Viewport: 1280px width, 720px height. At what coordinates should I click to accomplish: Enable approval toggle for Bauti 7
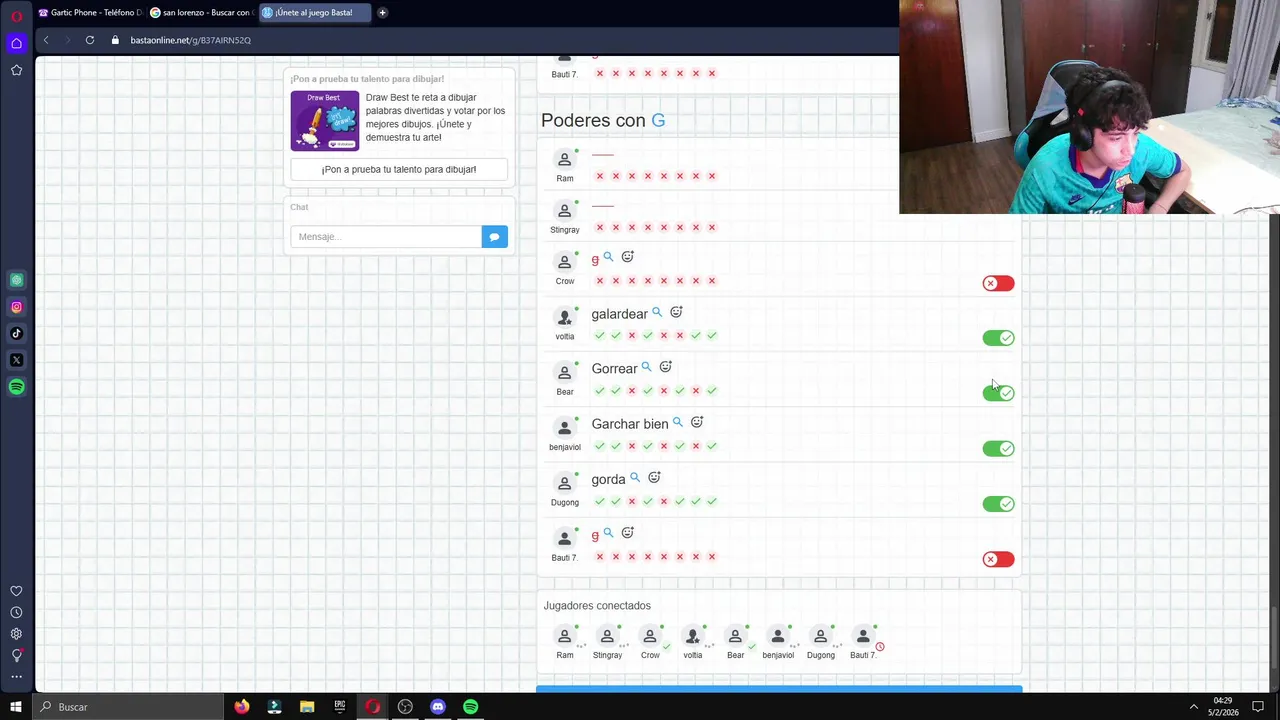coord(998,559)
